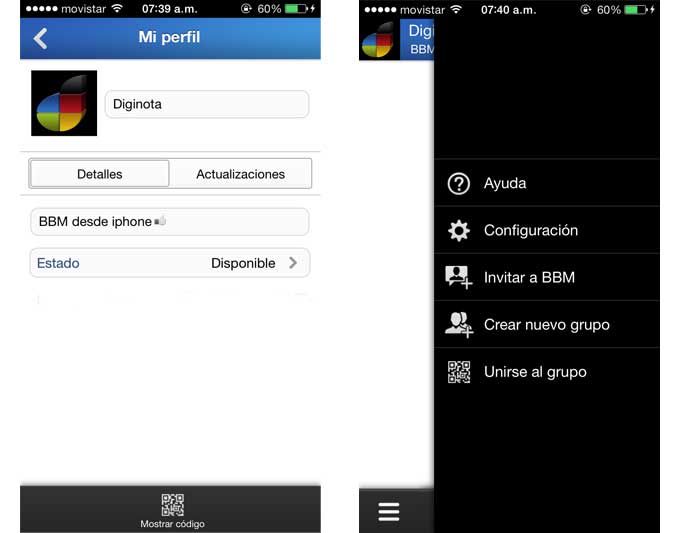Screen dimensions: 700x533
Task: Tap the back arrow in Mi perfil header
Action: pyautogui.click(x=40, y=38)
